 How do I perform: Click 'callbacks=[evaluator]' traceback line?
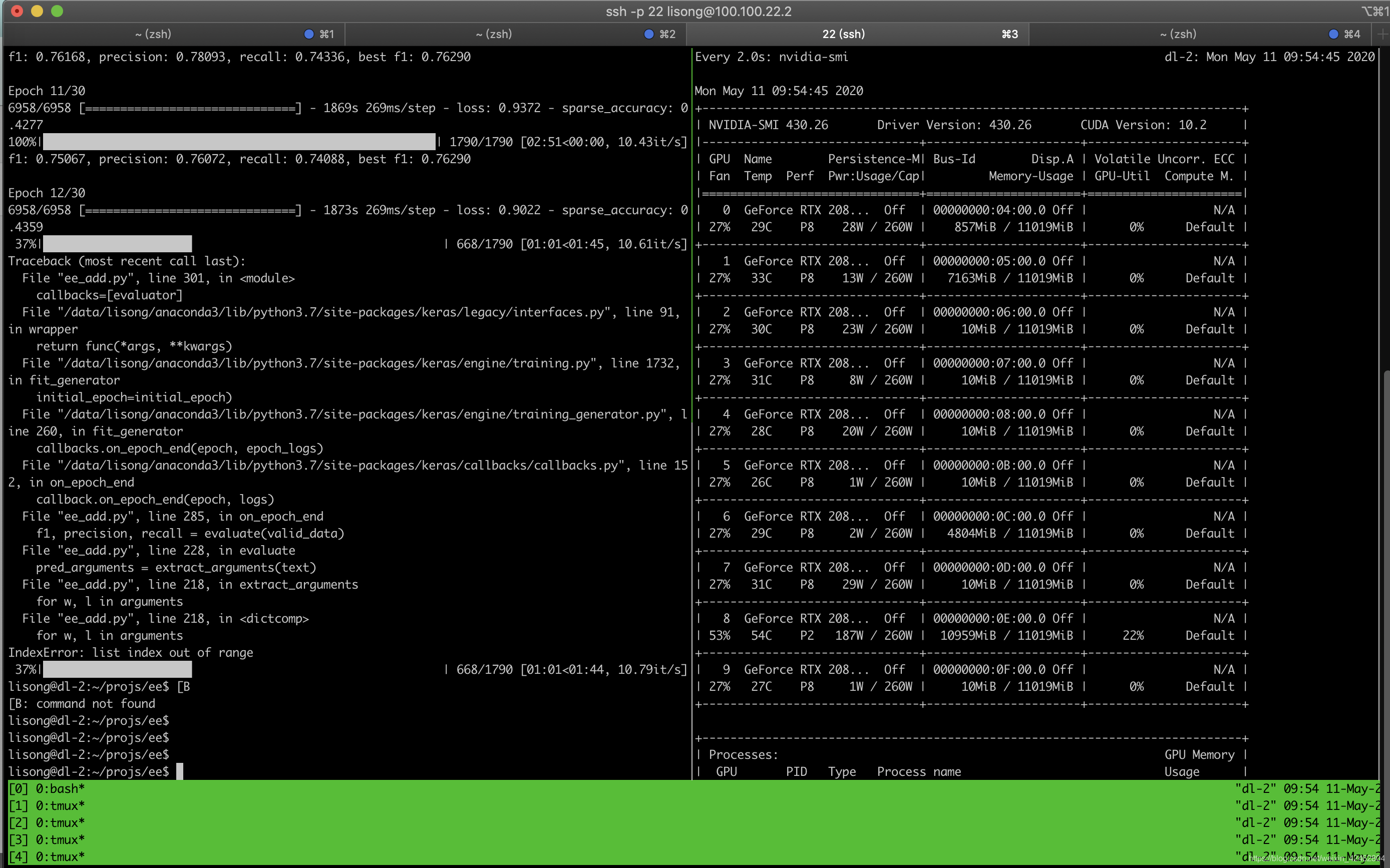coord(109,295)
